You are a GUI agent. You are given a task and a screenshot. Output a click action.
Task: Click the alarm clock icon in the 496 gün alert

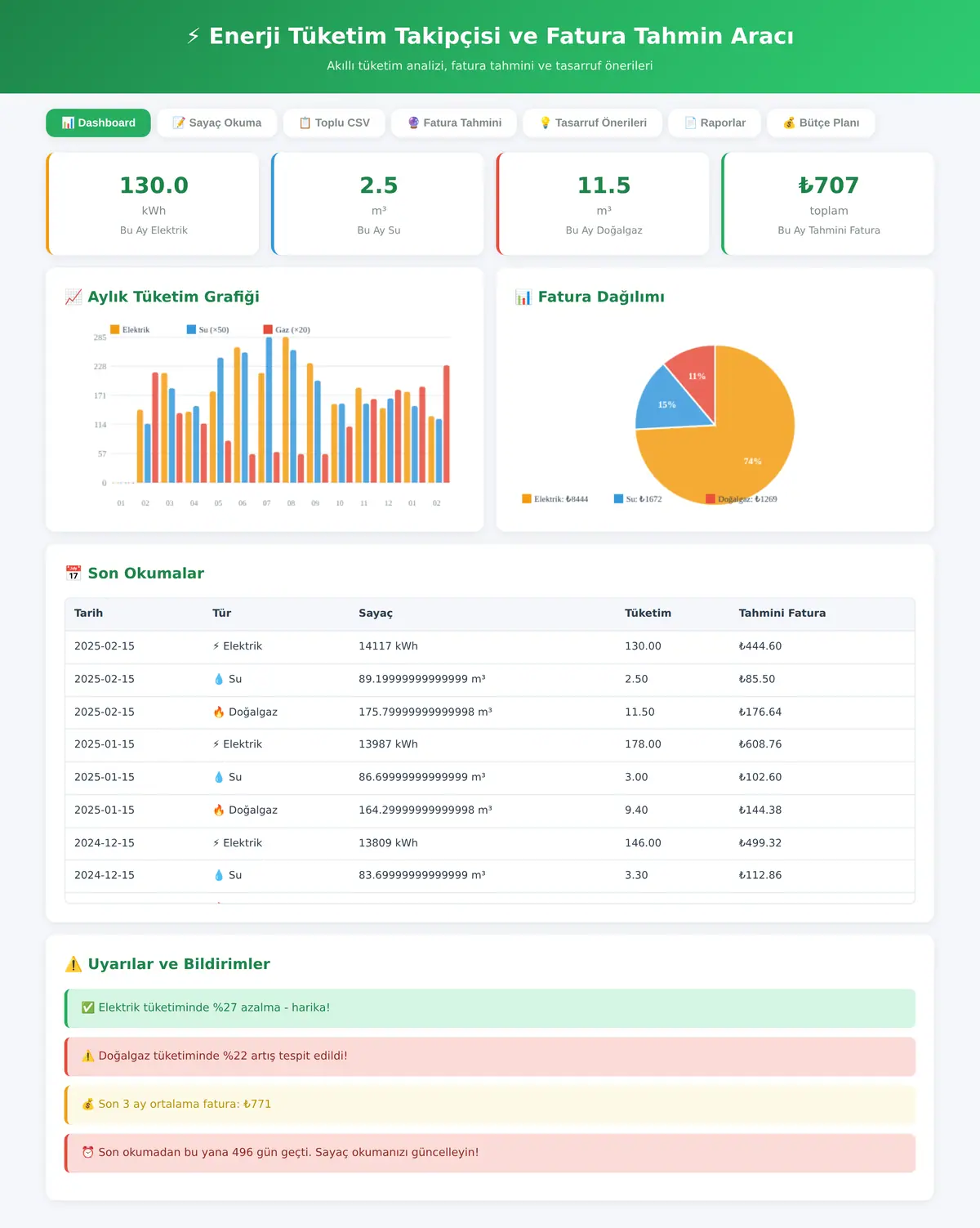(x=88, y=1152)
